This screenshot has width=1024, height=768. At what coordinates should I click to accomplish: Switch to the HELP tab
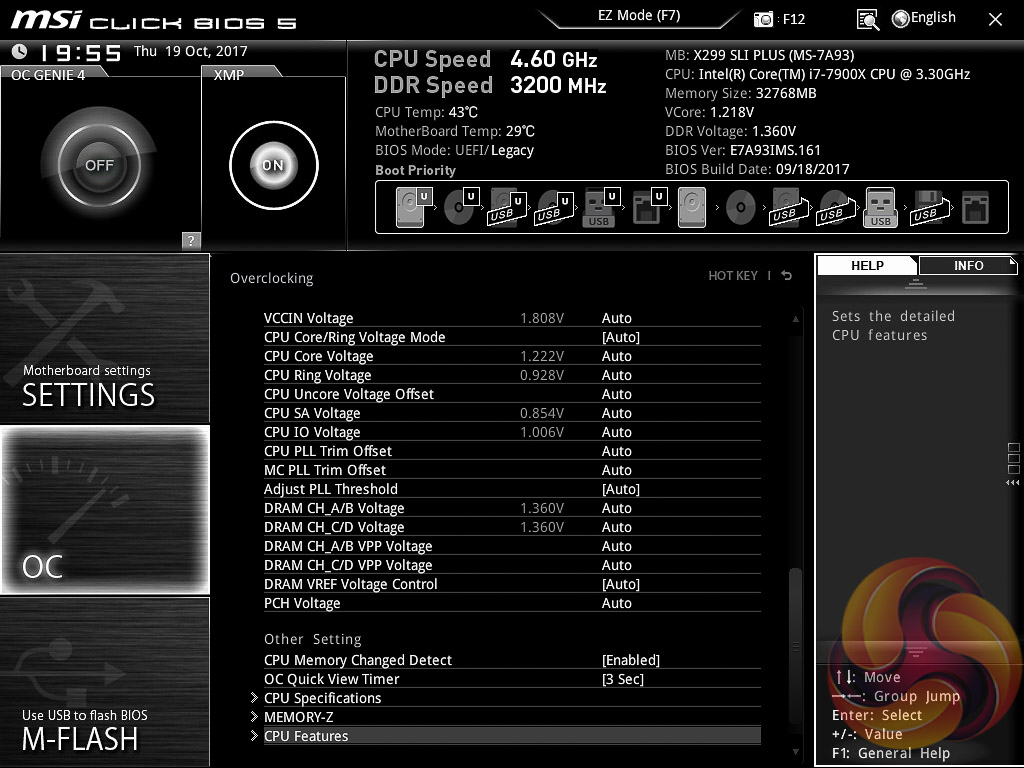(x=867, y=265)
